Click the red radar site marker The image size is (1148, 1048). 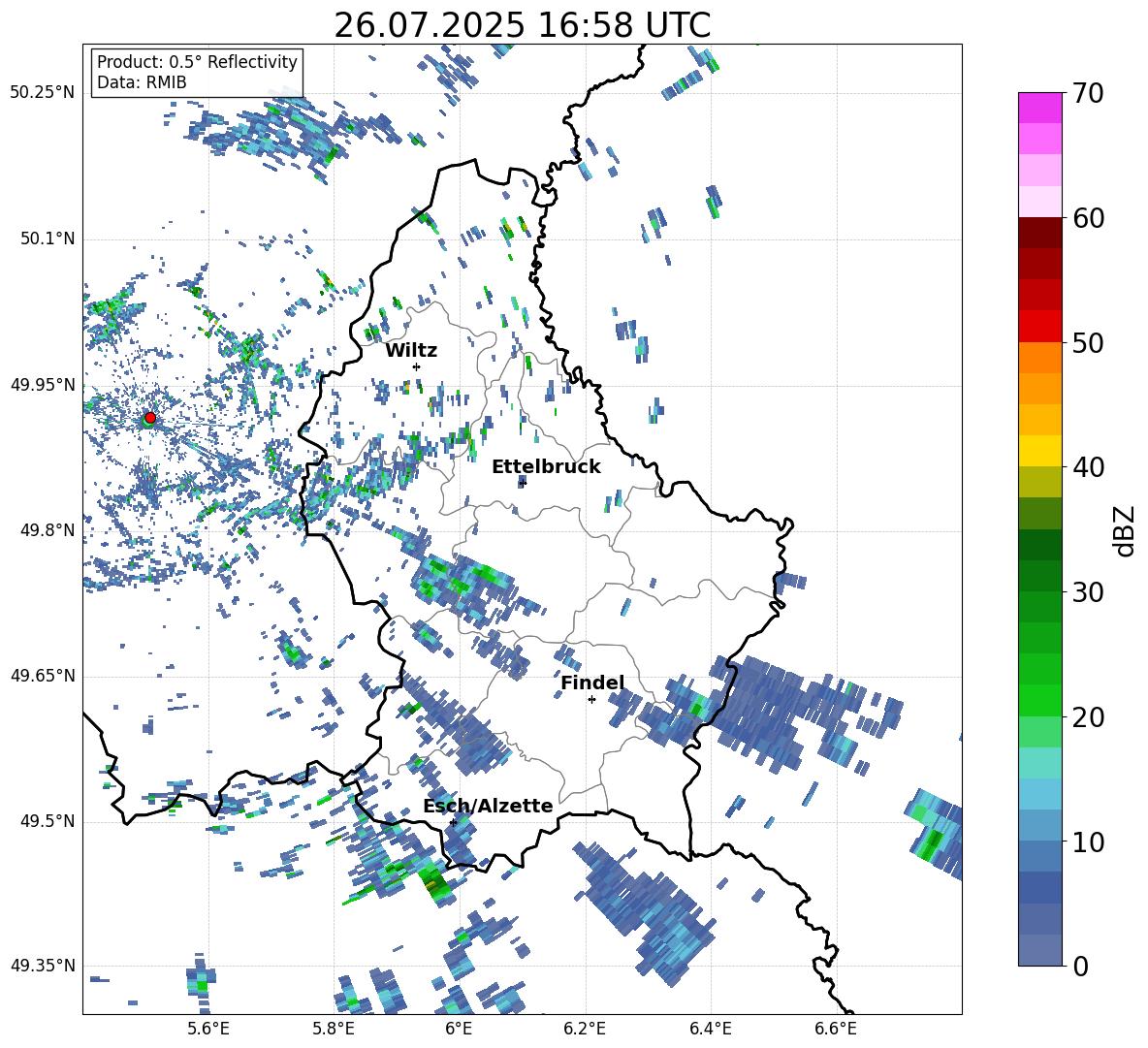[150, 417]
